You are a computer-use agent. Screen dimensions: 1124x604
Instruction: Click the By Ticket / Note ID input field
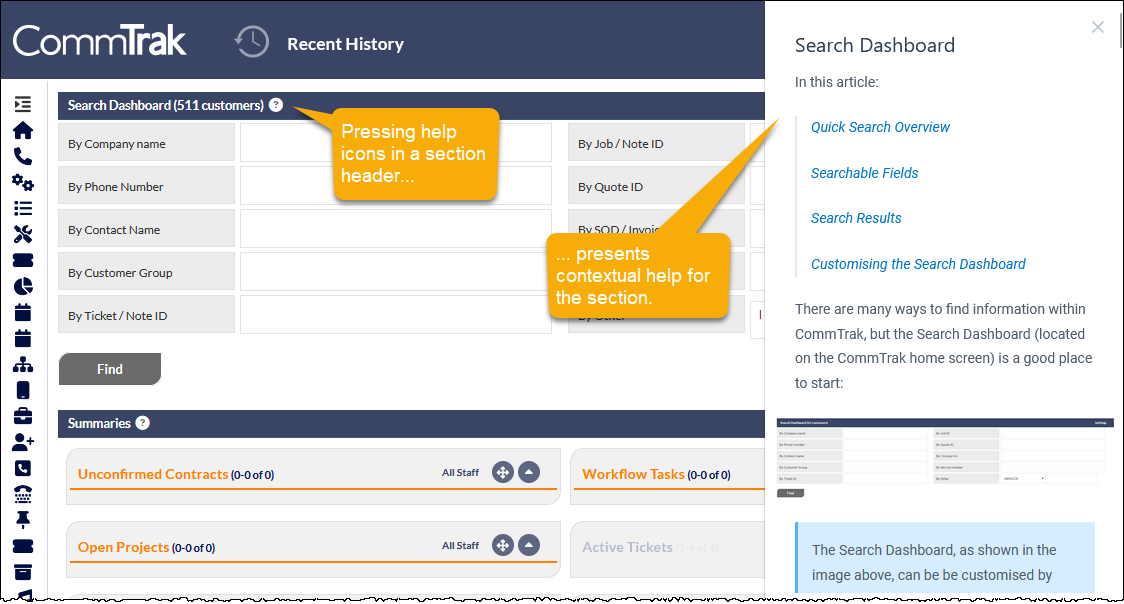pyautogui.click(x=396, y=315)
